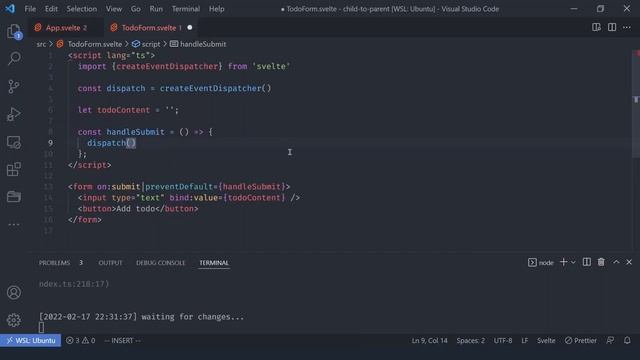Change end of line via LF
Screen dimensions: 640x360
pos(524,340)
